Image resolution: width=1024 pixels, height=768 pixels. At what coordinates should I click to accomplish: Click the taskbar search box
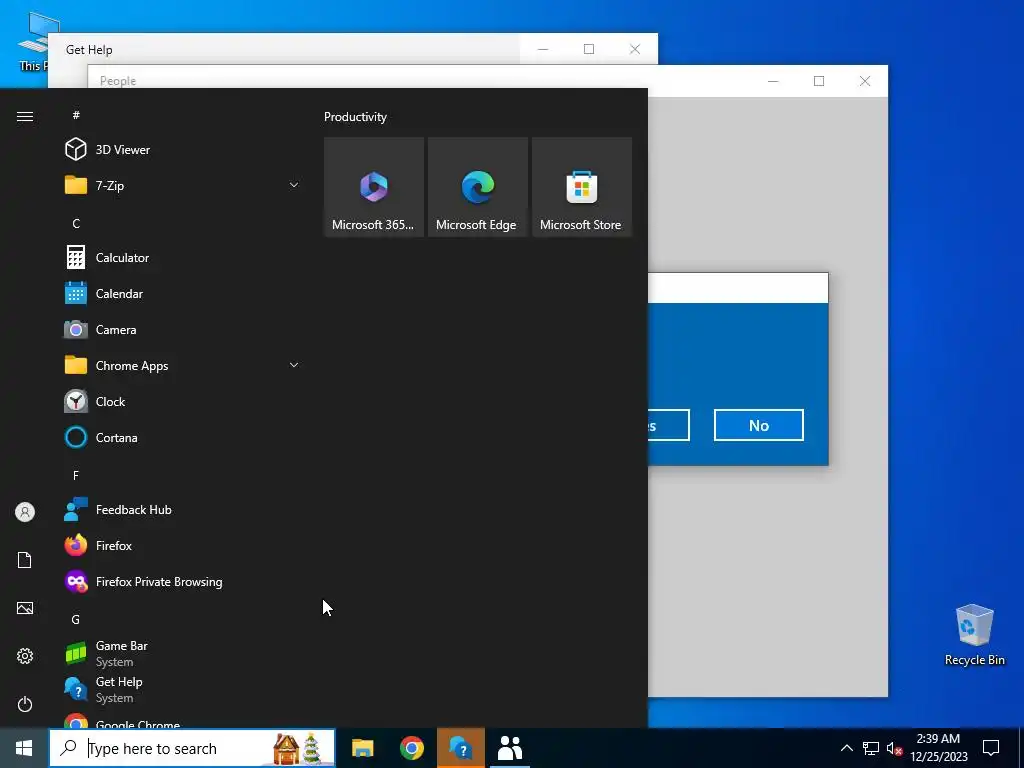pos(192,748)
